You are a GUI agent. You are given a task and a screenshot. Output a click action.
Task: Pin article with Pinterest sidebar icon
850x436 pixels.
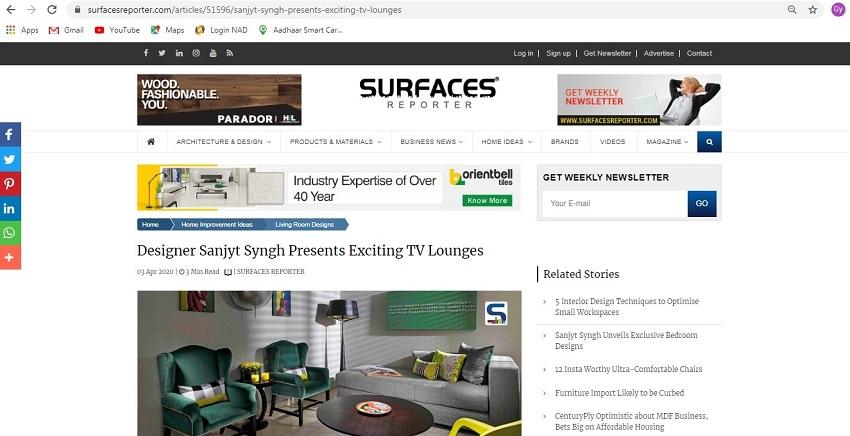click(x=10, y=184)
